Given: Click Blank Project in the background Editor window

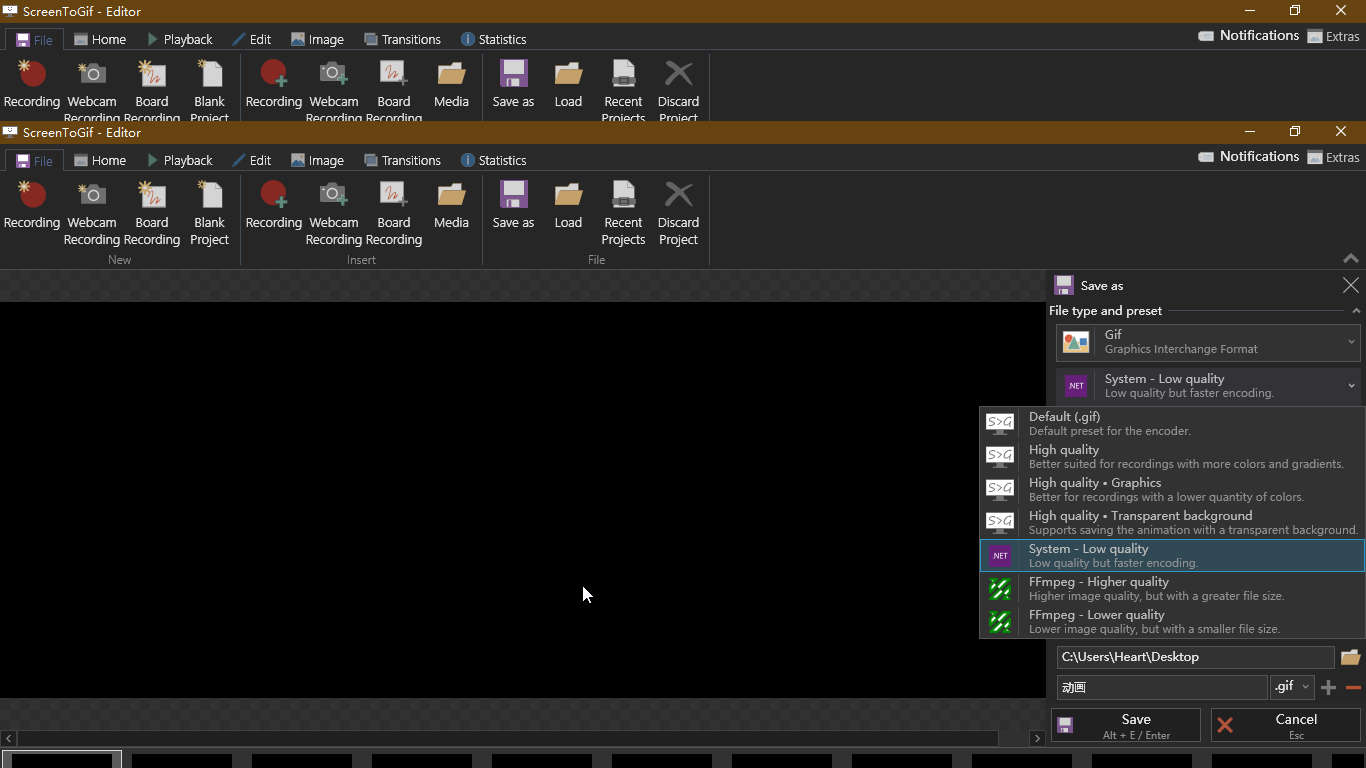Looking at the screenshot, I should click(x=210, y=90).
